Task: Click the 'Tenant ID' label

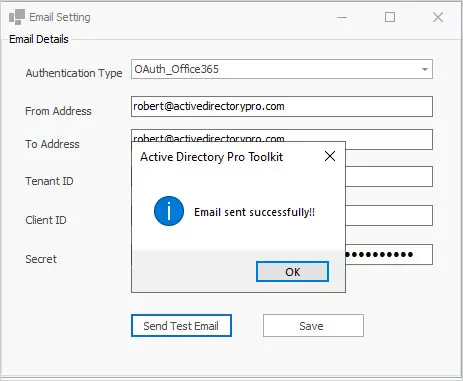Action: click(x=49, y=181)
